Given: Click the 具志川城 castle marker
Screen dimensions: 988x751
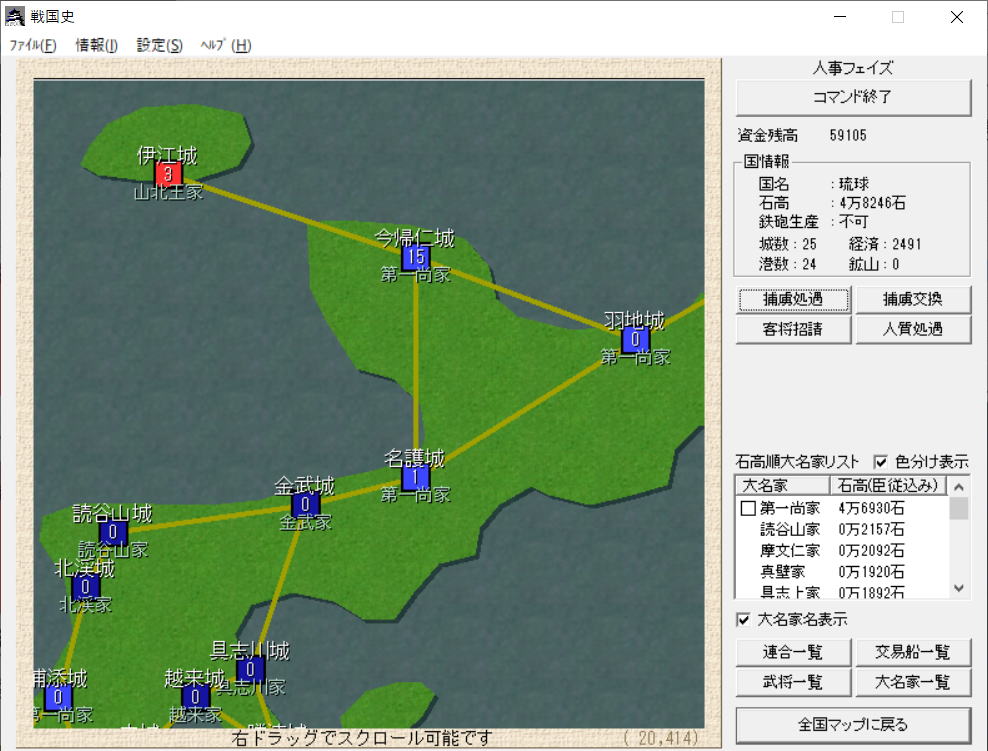Looking at the screenshot, I should pyautogui.click(x=250, y=669).
